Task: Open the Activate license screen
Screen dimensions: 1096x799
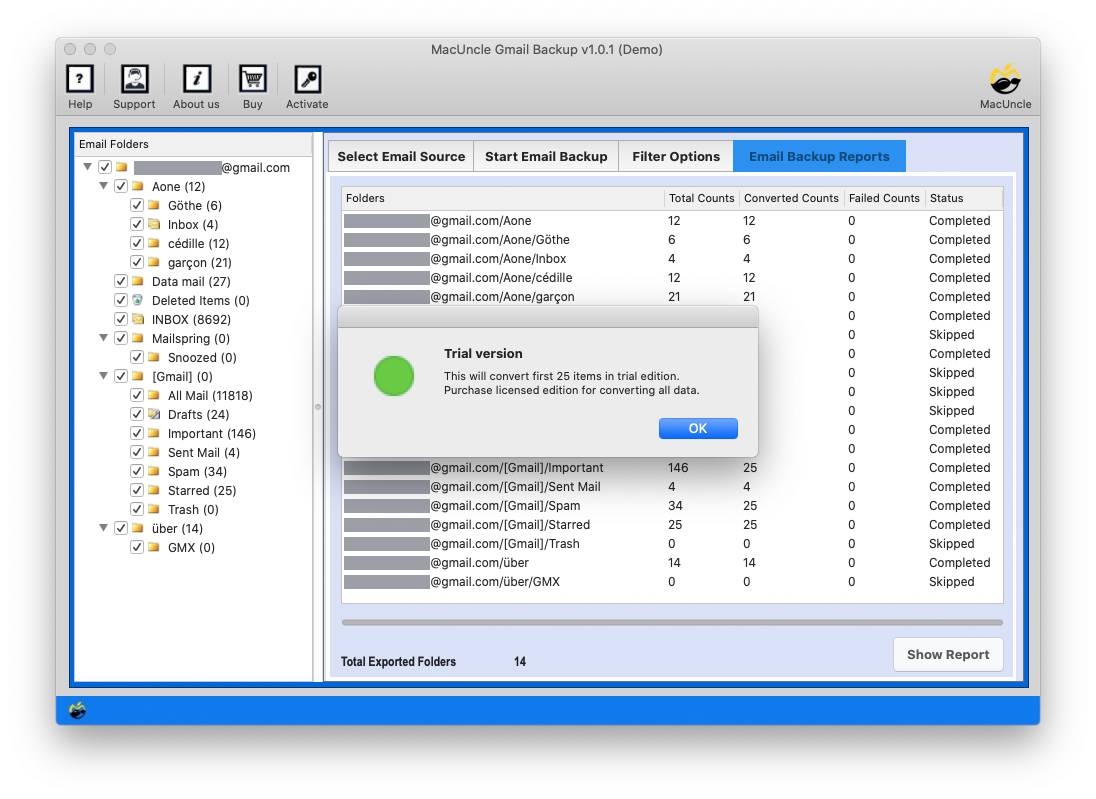Action: coord(306,85)
